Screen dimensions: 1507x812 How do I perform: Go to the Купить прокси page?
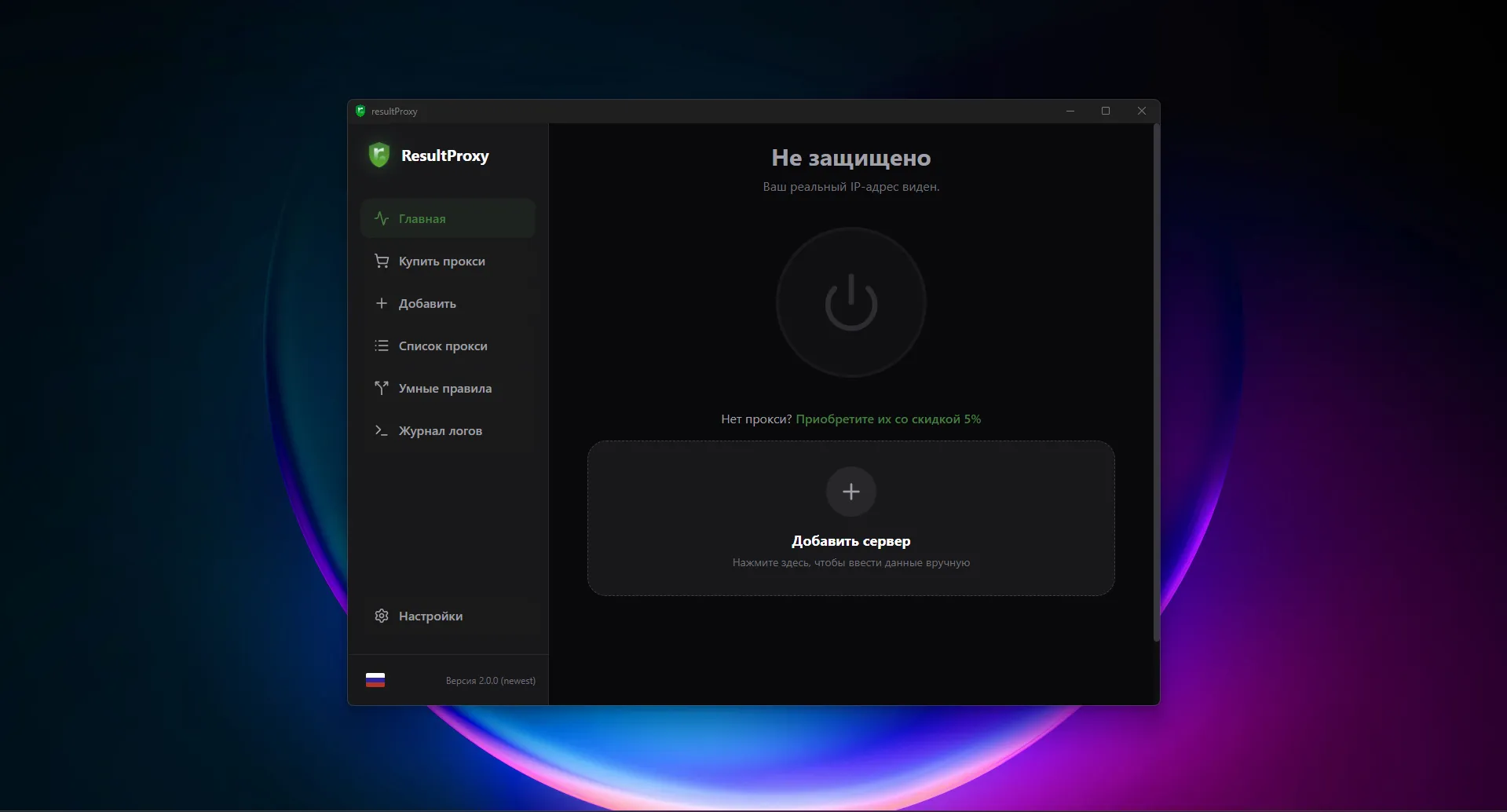pos(448,261)
